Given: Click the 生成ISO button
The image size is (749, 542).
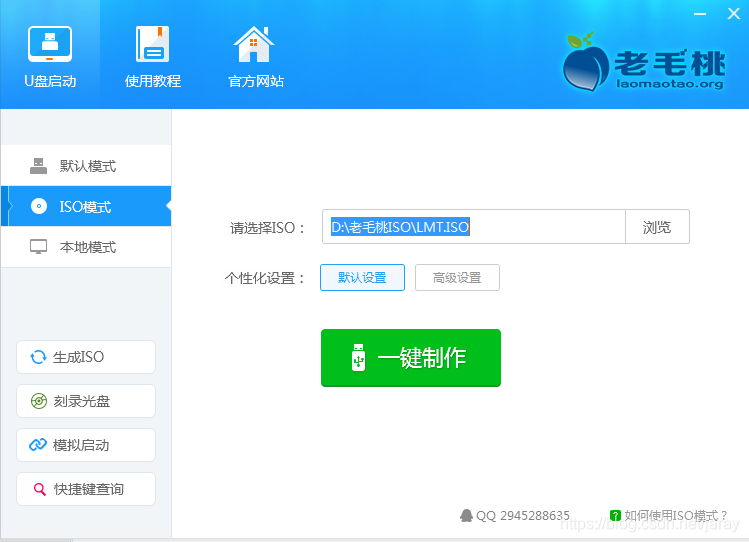Looking at the screenshot, I should pos(86,357).
